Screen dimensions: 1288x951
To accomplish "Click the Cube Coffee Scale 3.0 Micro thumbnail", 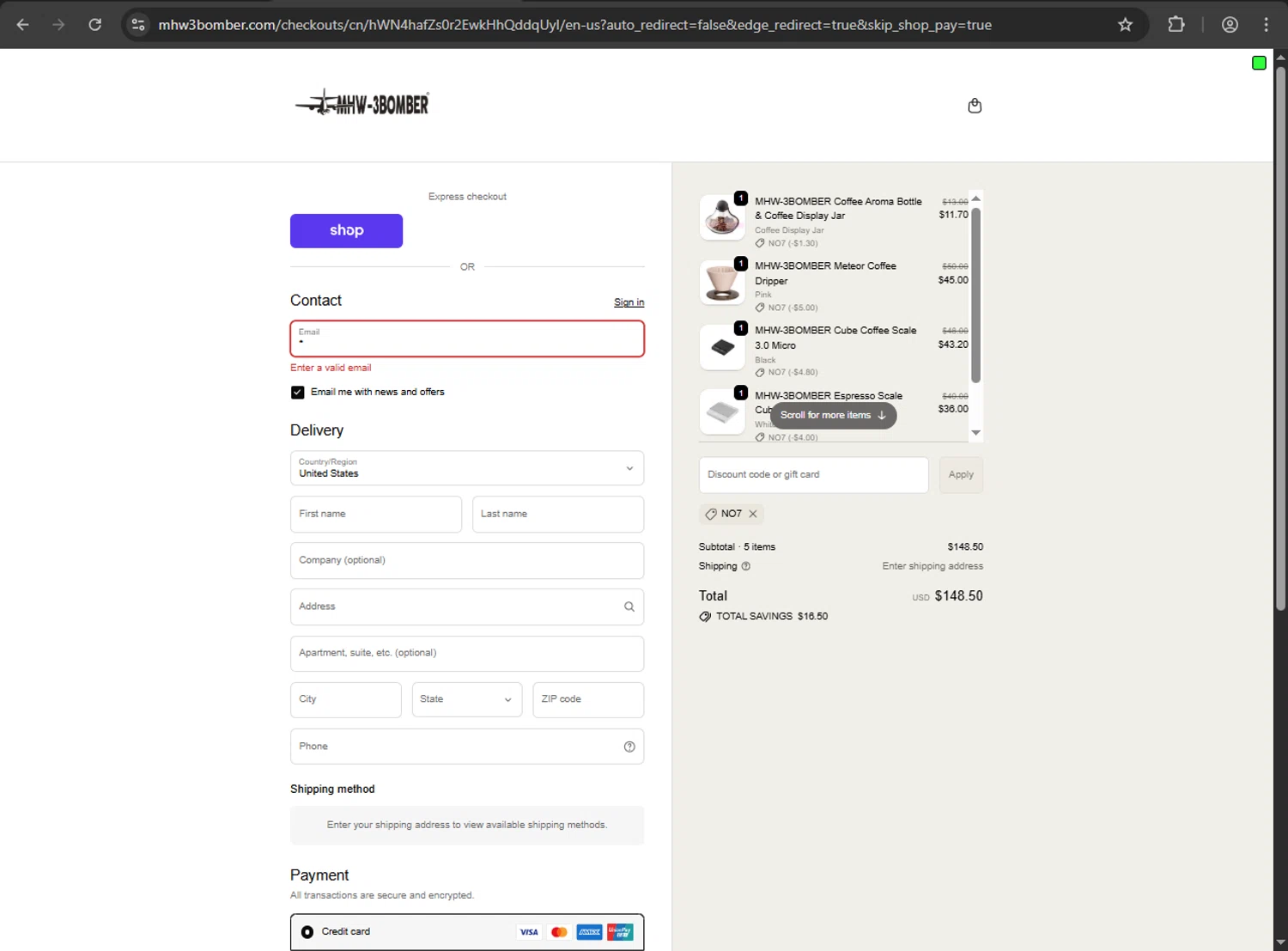I will pos(722,347).
